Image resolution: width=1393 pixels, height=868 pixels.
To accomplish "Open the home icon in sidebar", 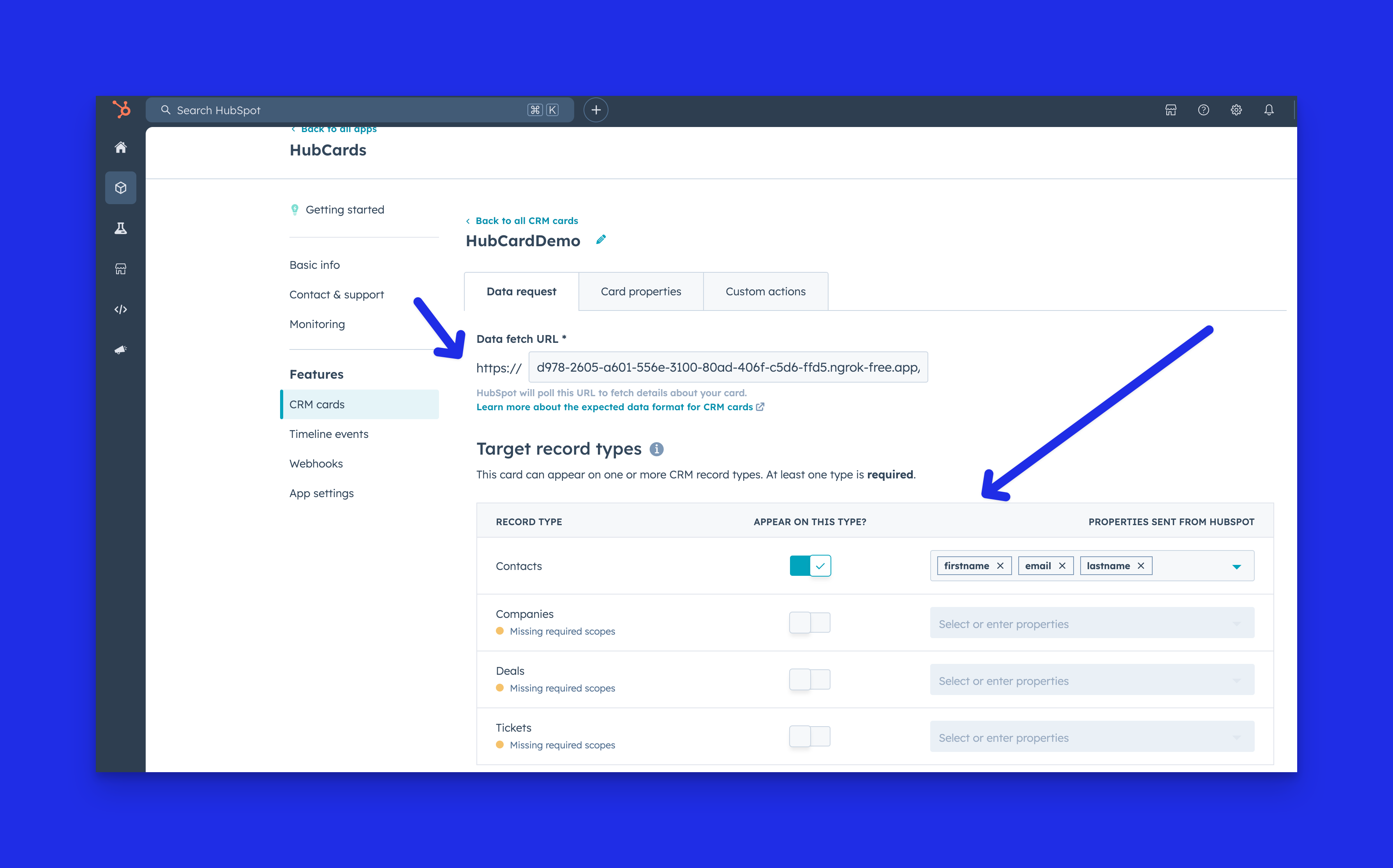I will [120, 148].
